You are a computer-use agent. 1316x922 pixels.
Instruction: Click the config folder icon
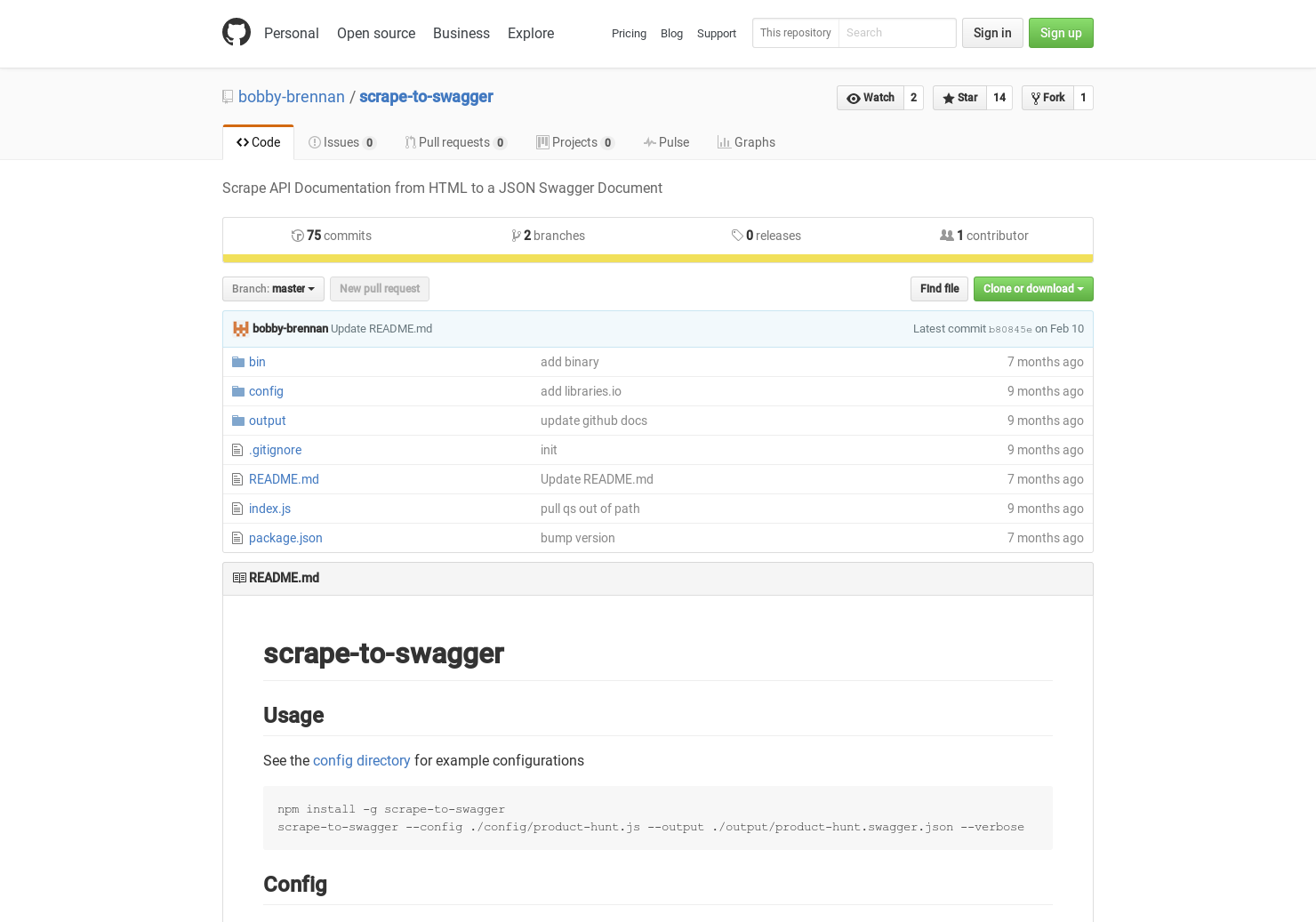pyautogui.click(x=238, y=391)
